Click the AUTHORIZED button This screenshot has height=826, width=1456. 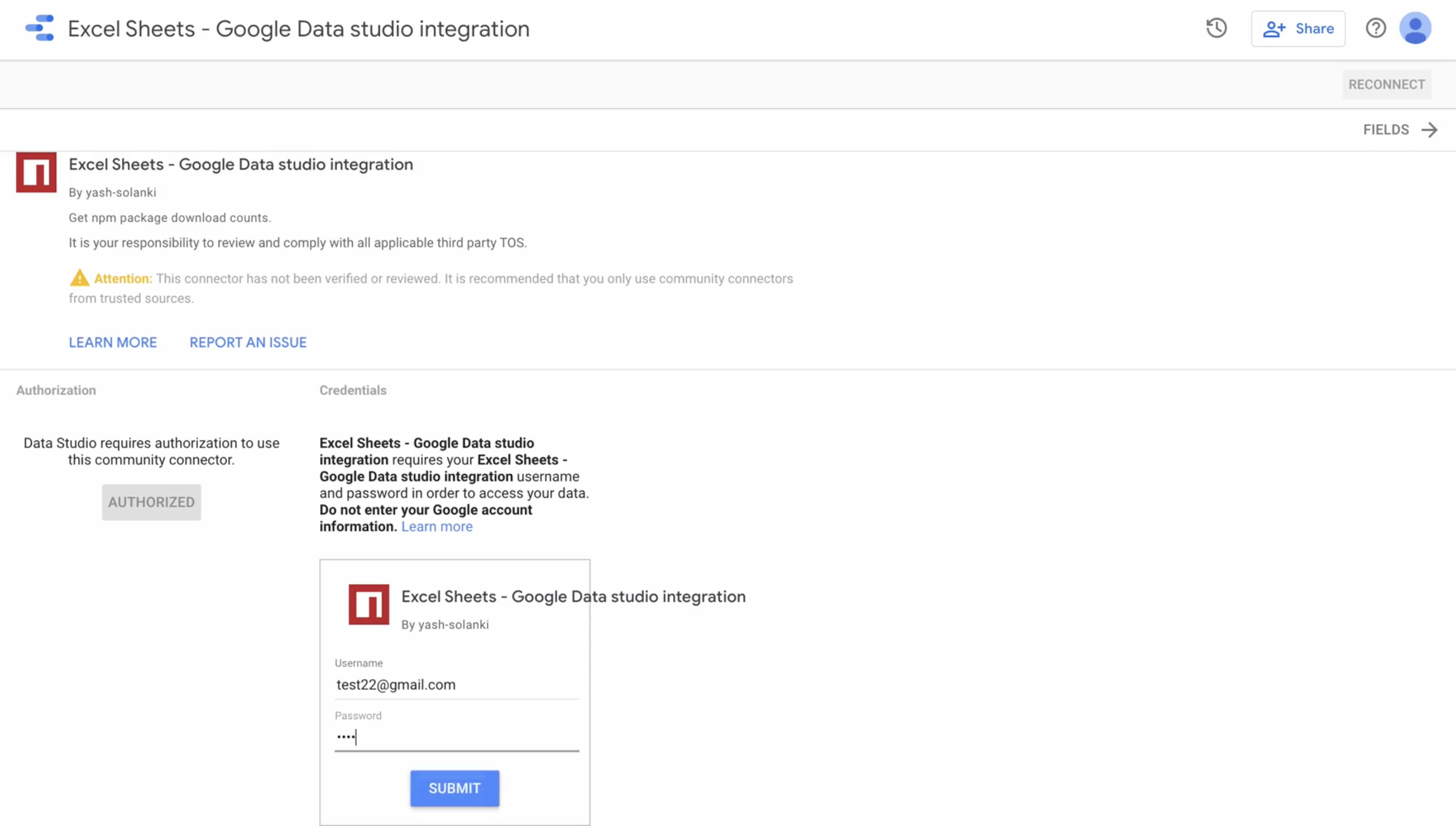[x=152, y=502]
